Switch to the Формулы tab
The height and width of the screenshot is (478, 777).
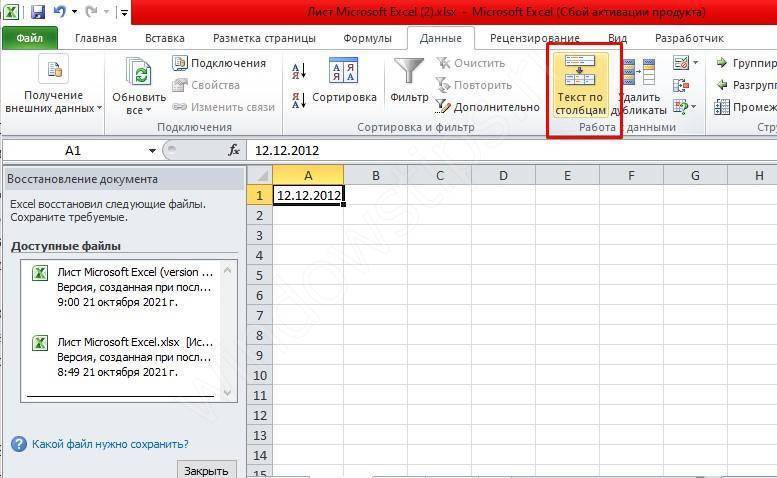[x=367, y=38]
